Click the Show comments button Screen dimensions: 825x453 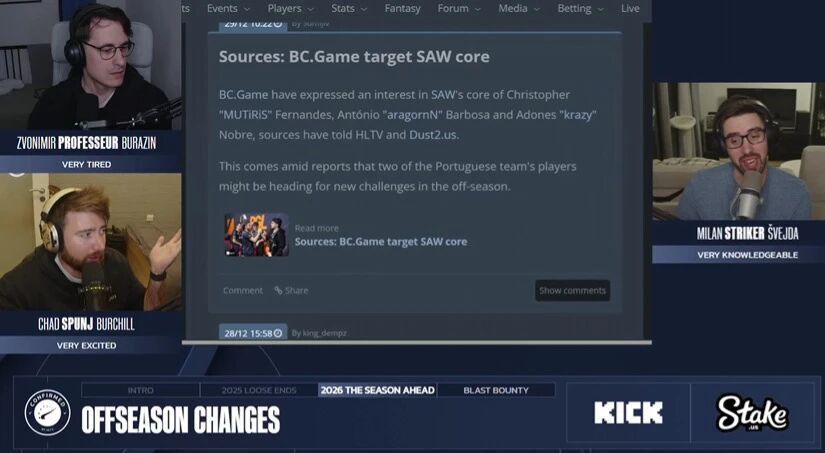click(x=572, y=290)
